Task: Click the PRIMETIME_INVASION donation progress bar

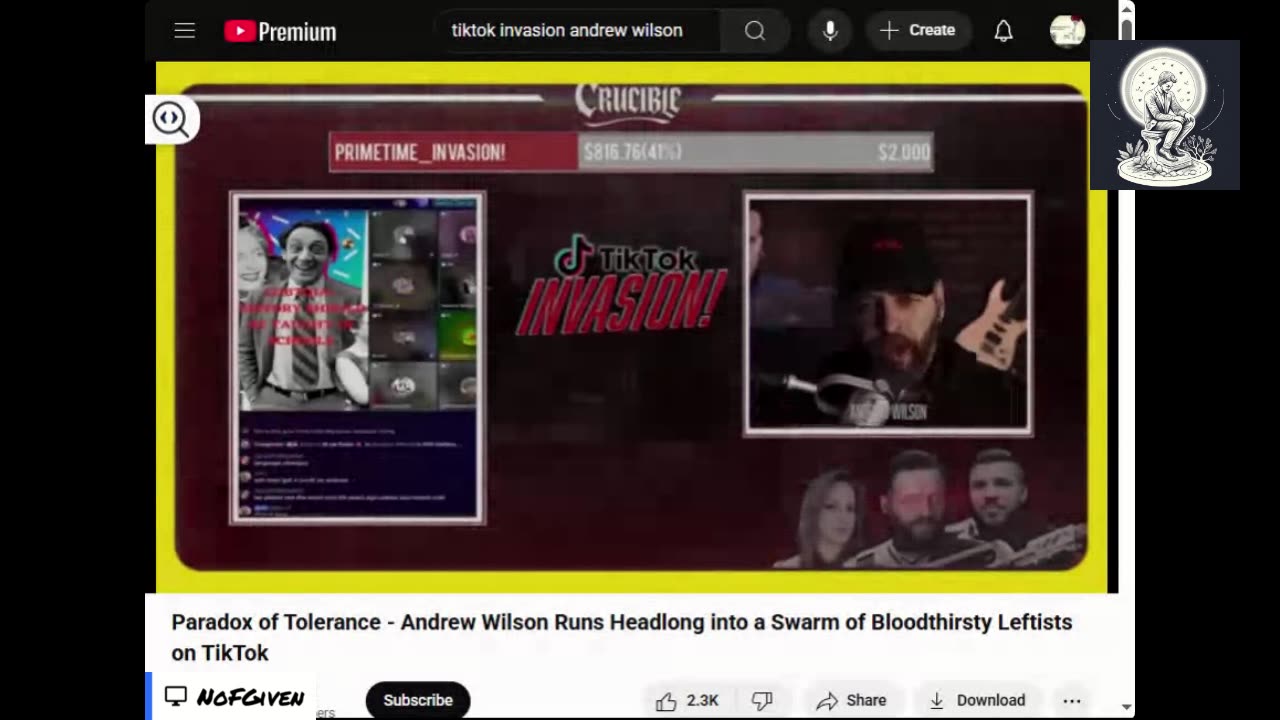Action: 631,152
